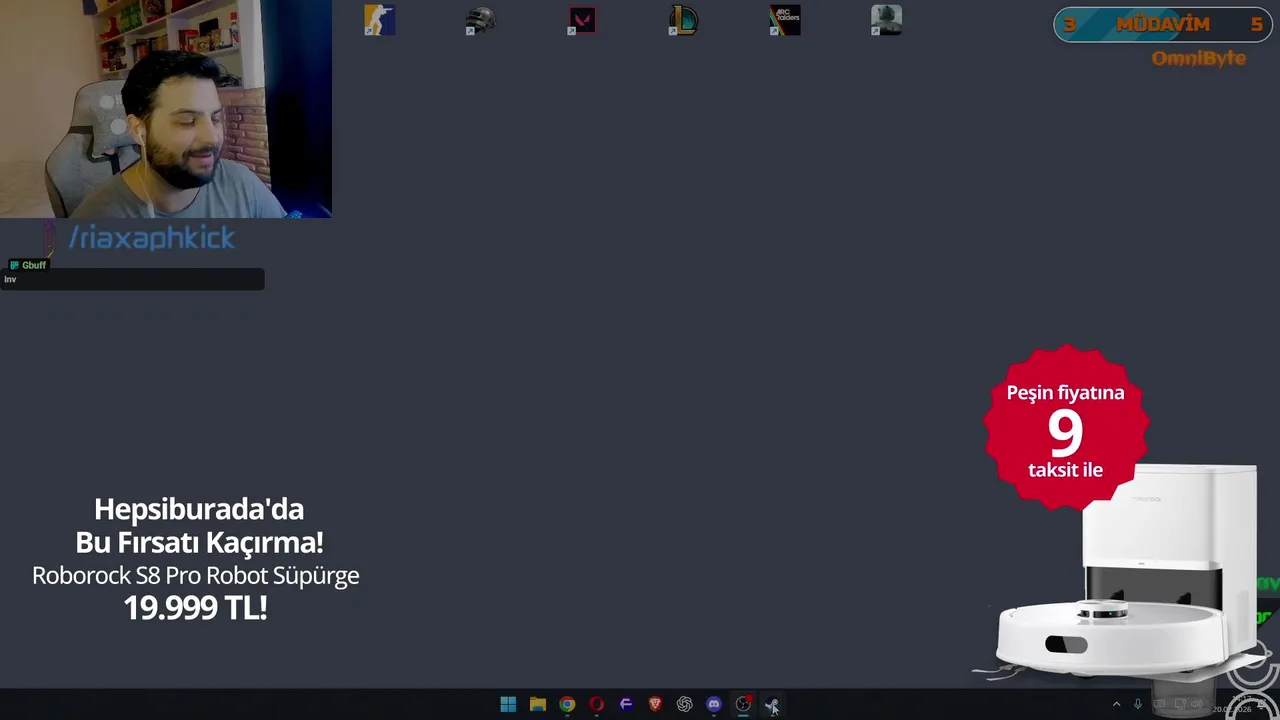Open Steam from the taskbar
Viewport: 1280px width, 720px height.
(x=772, y=704)
